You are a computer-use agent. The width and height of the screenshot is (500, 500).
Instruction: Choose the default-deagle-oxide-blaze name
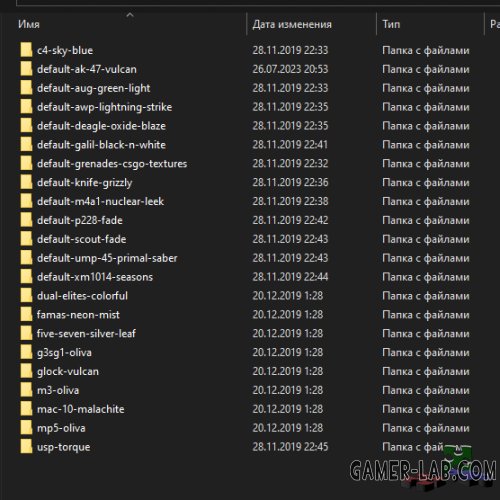[101, 126]
